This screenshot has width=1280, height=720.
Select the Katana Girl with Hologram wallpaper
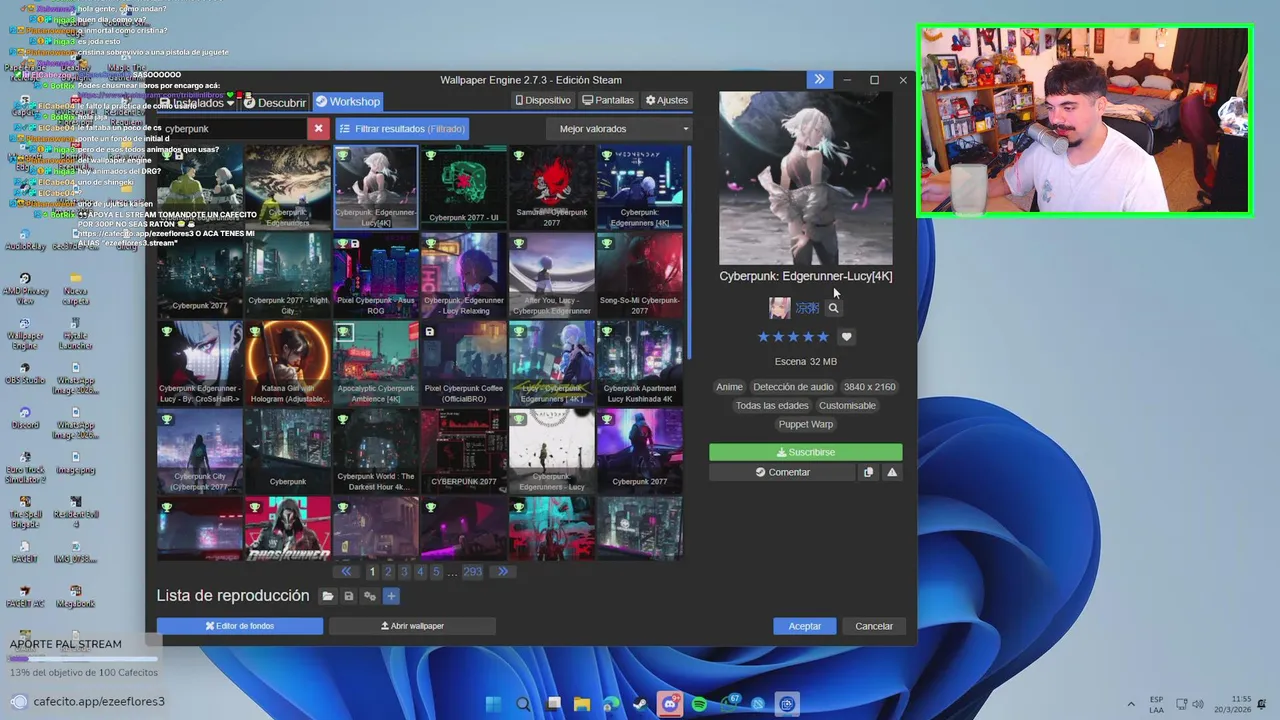tap(288, 363)
